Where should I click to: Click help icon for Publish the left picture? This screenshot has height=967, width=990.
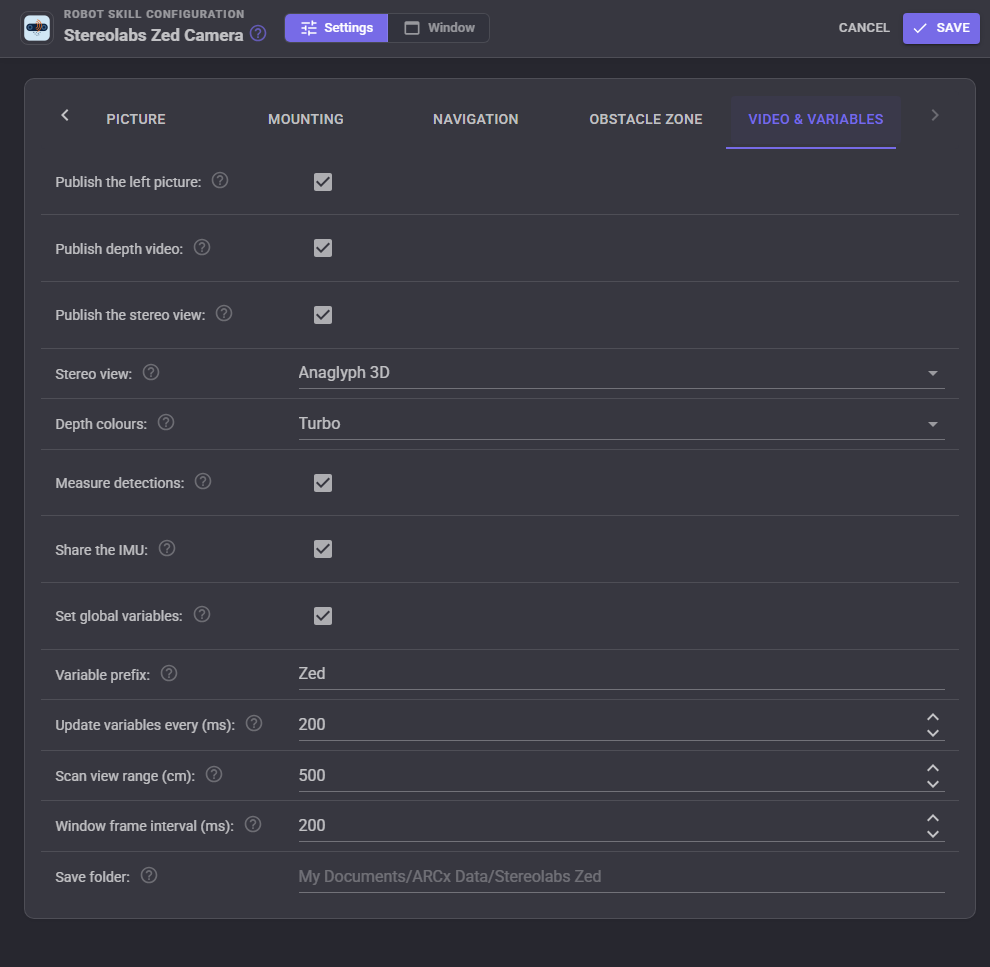coord(220,181)
